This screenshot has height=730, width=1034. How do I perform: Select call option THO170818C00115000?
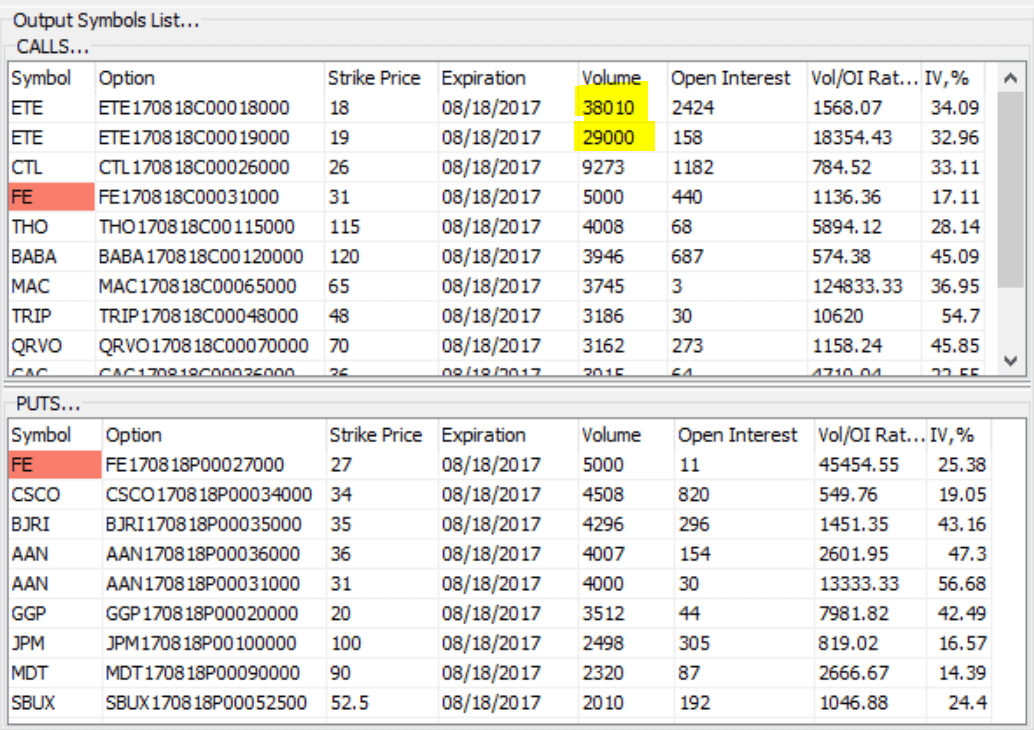197,227
